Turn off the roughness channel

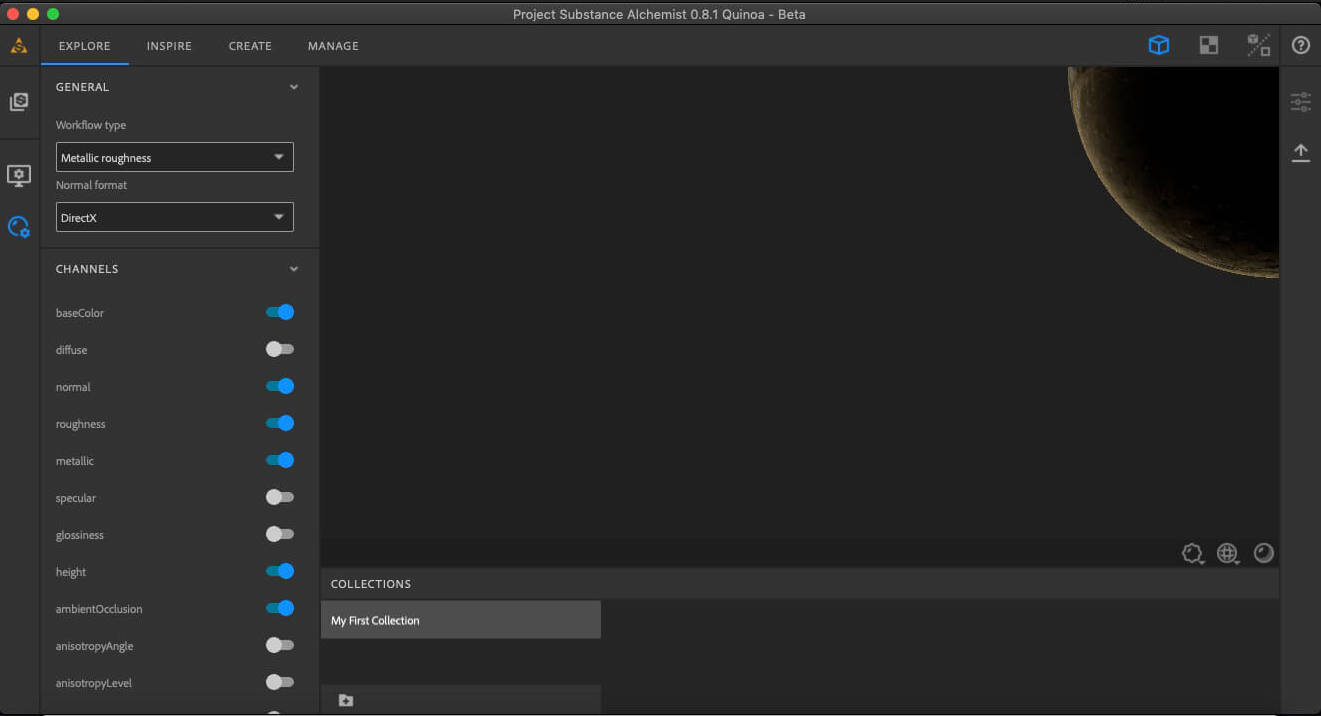click(x=280, y=423)
